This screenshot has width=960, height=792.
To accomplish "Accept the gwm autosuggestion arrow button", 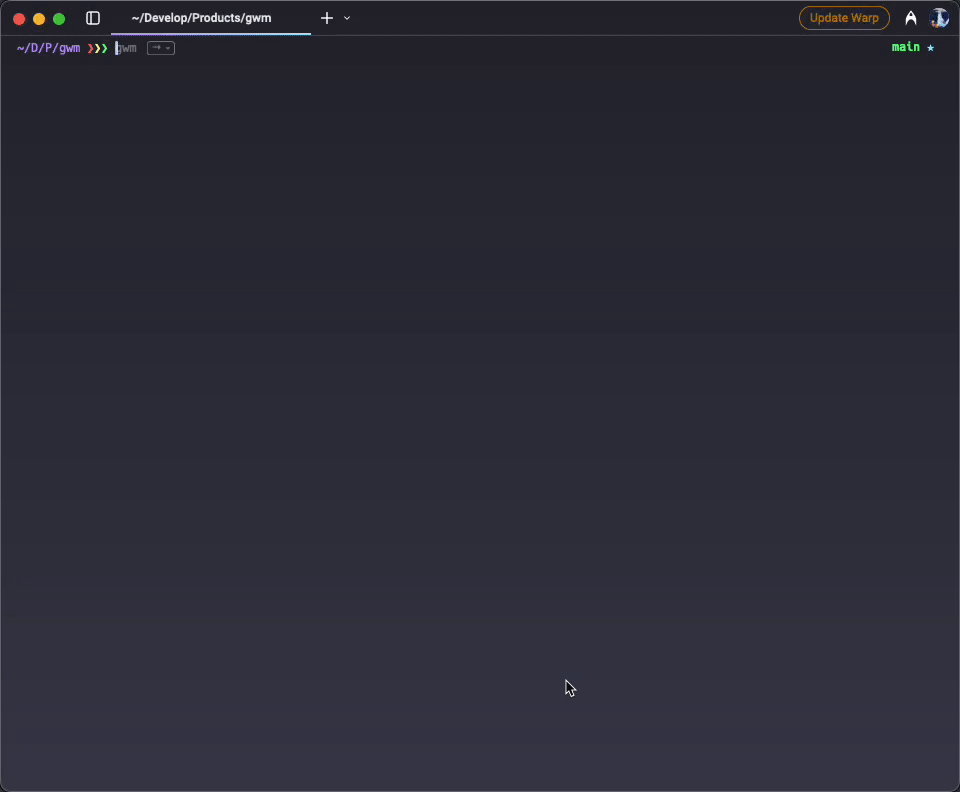I will [161, 48].
